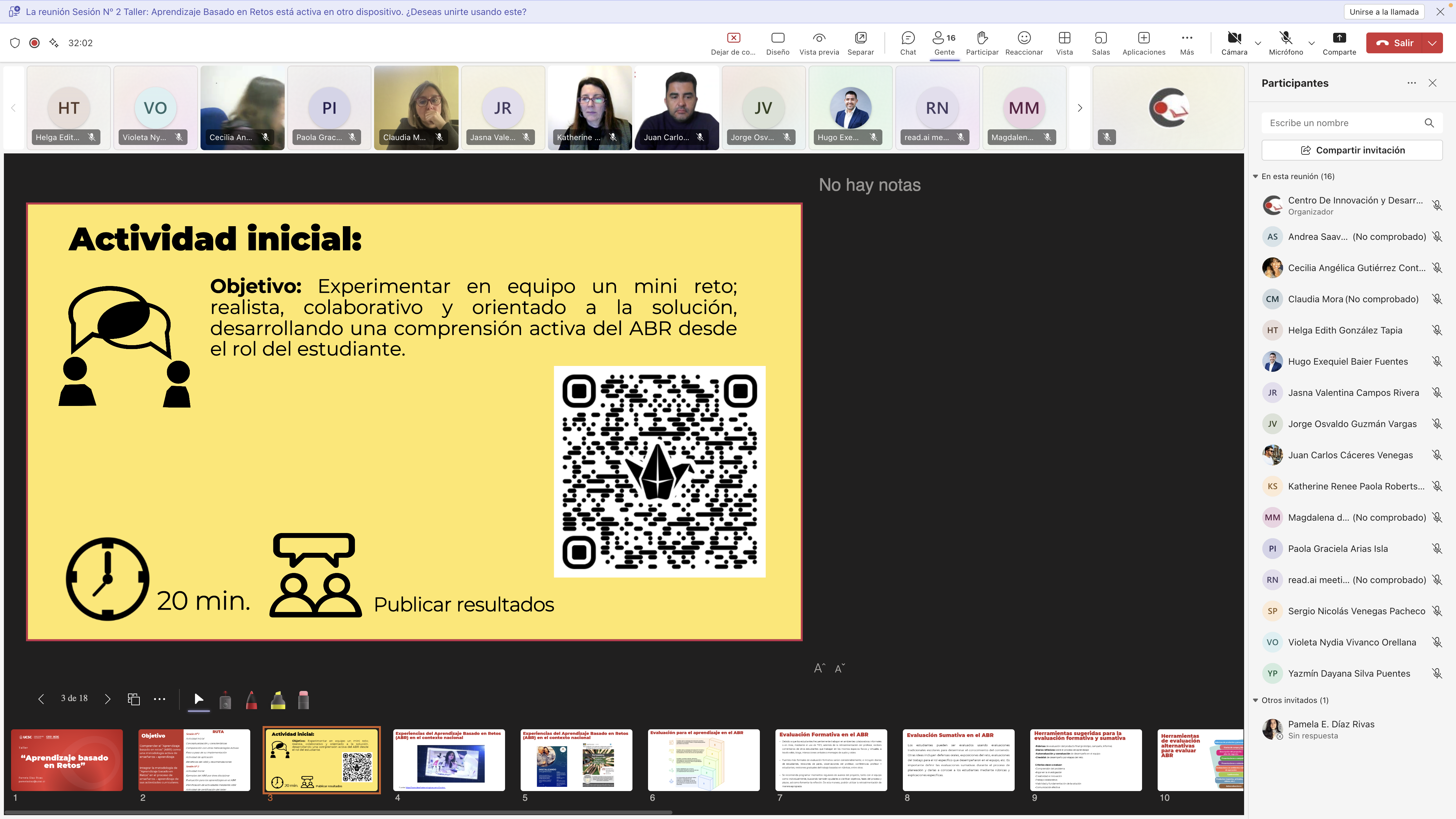Decrease notes font size

840,669
